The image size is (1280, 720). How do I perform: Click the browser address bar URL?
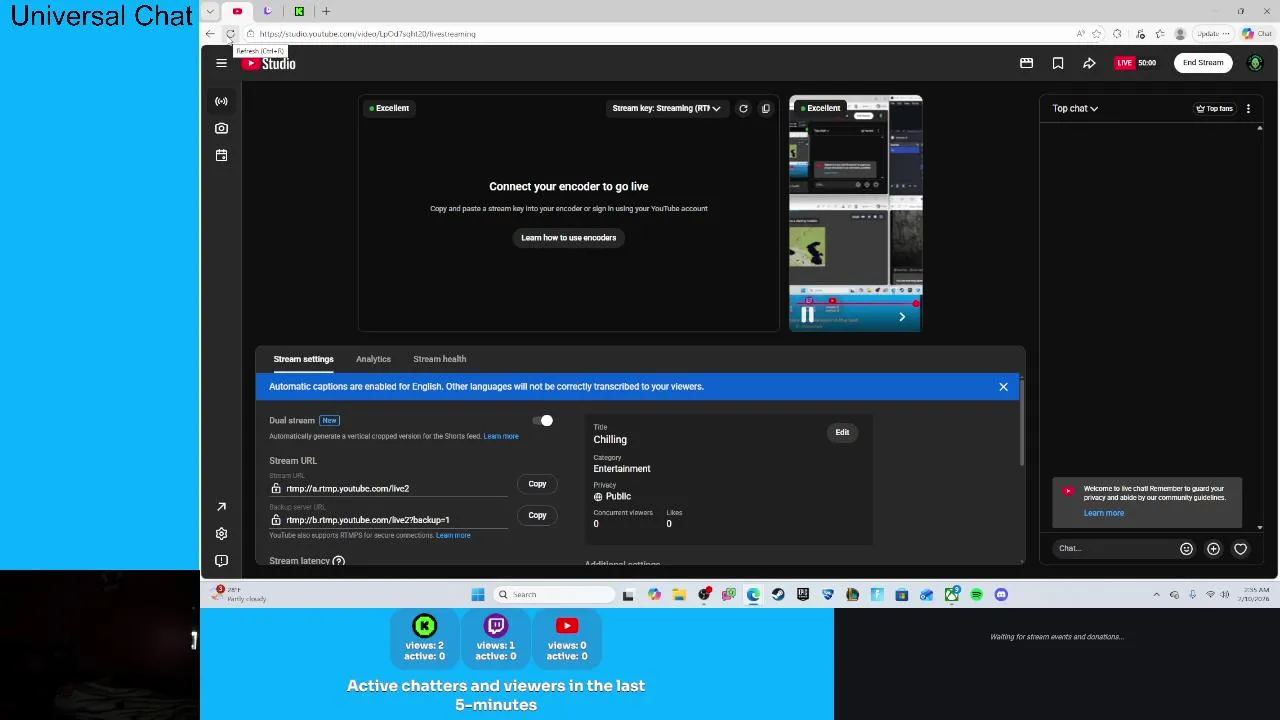click(367, 34)
